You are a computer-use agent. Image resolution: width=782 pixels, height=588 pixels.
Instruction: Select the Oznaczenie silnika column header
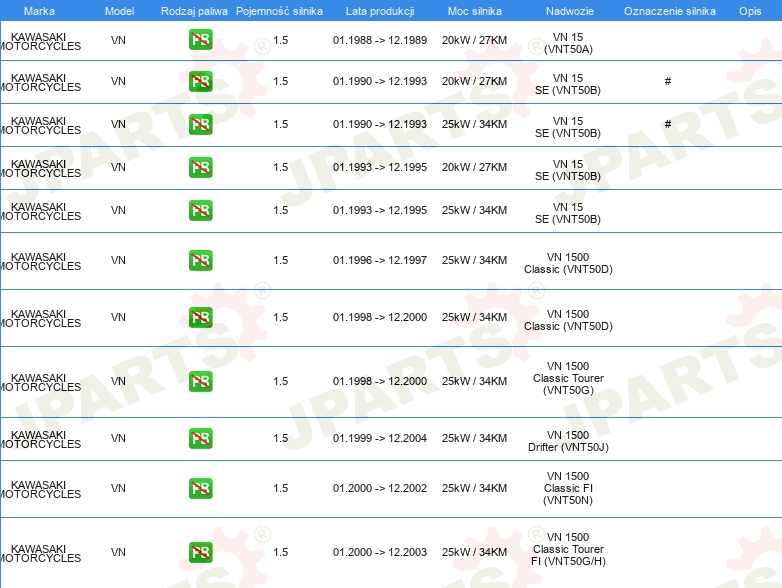670,11
